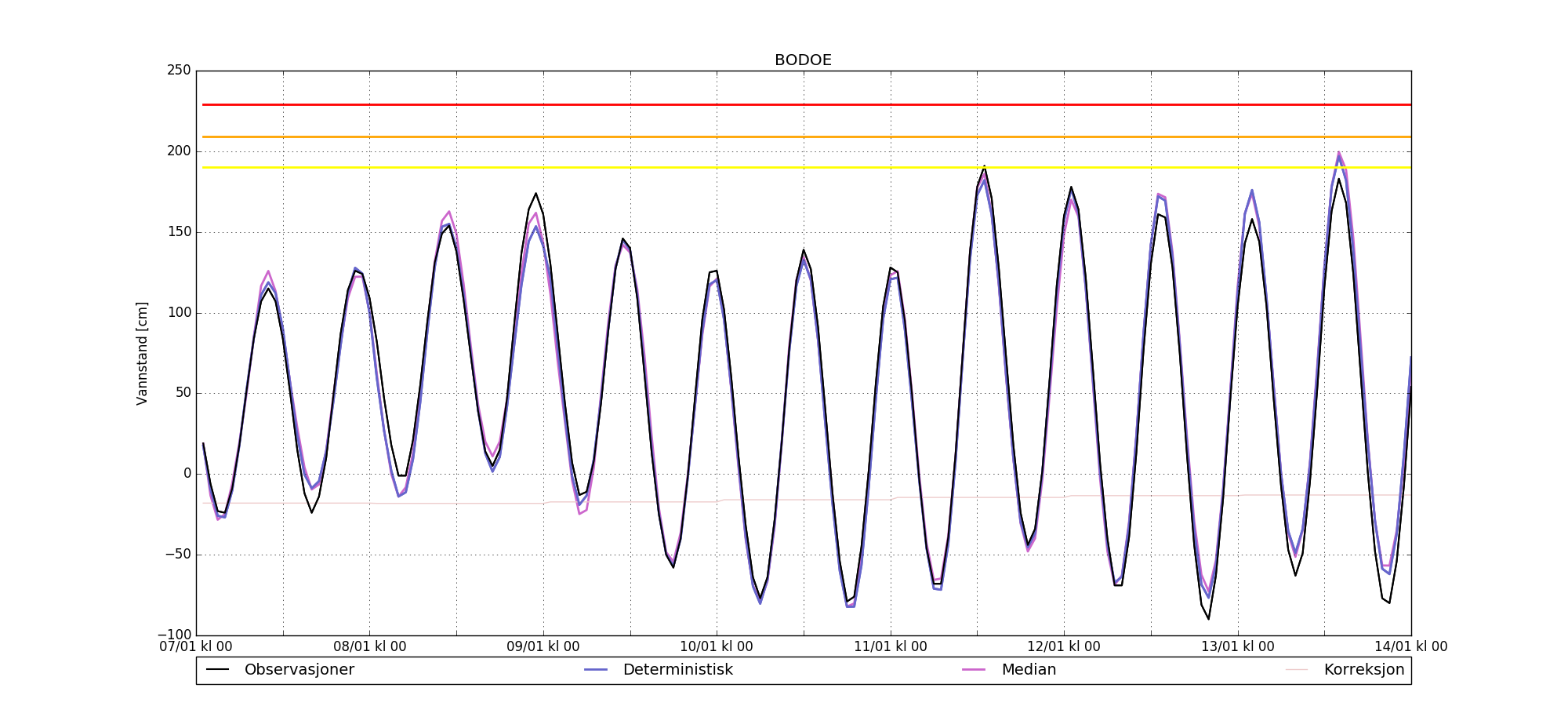Click the lowest observation trough near −90 cm
The width and height of the screenshot is (1568, 706).
coord(1208,618)
